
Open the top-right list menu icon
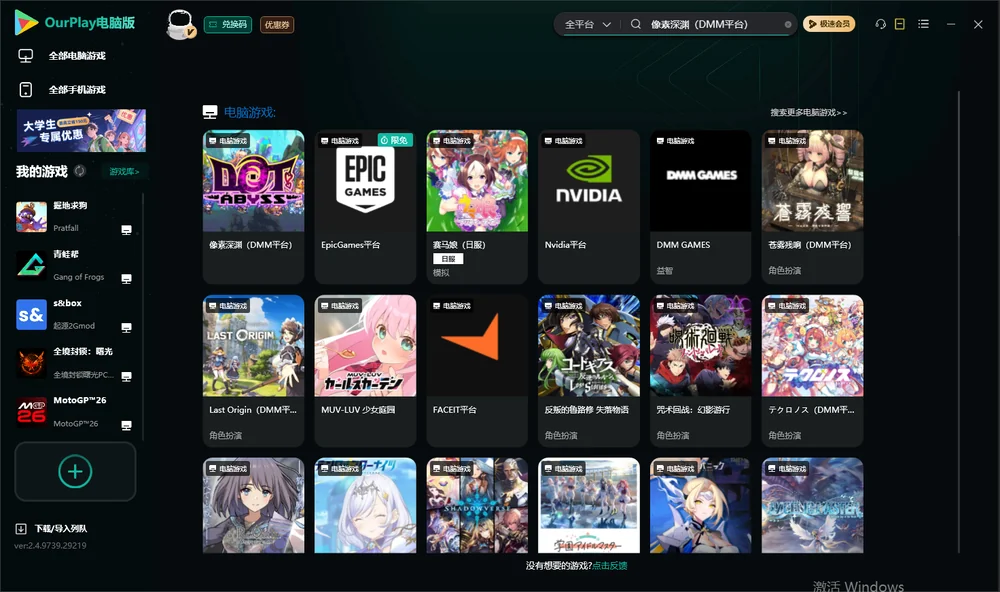[x=923, y=24]
